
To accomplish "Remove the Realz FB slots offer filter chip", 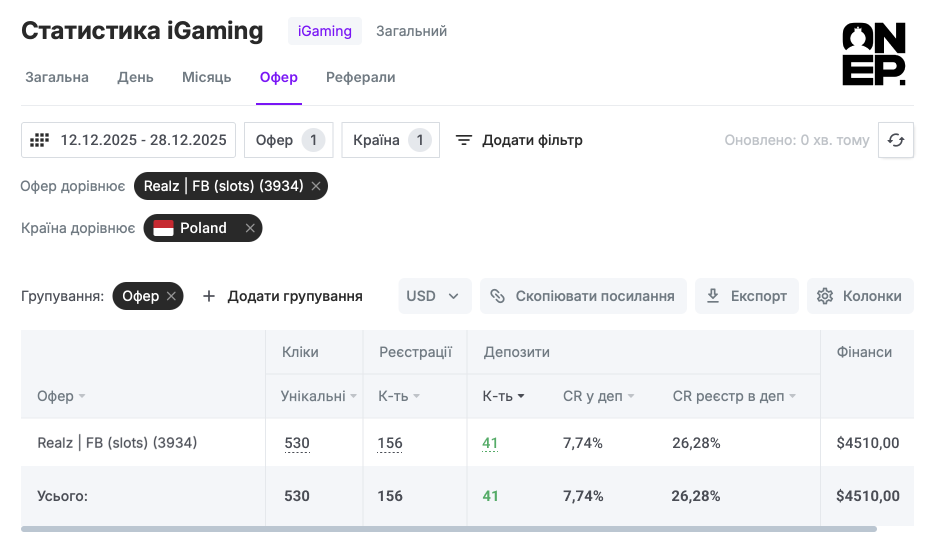I will pyautogui.click(x=316, y=186).
